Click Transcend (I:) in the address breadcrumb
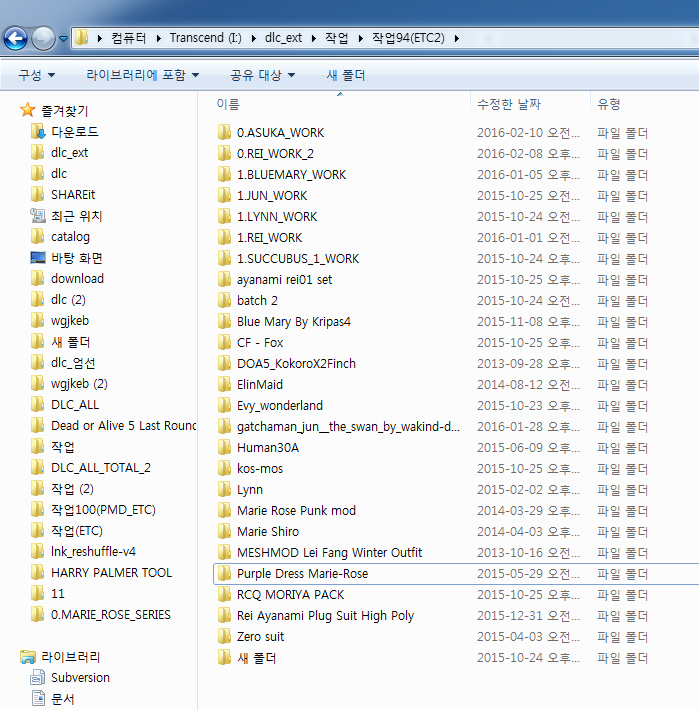This screenshot has width=699, height=710. tap(205, 38)
